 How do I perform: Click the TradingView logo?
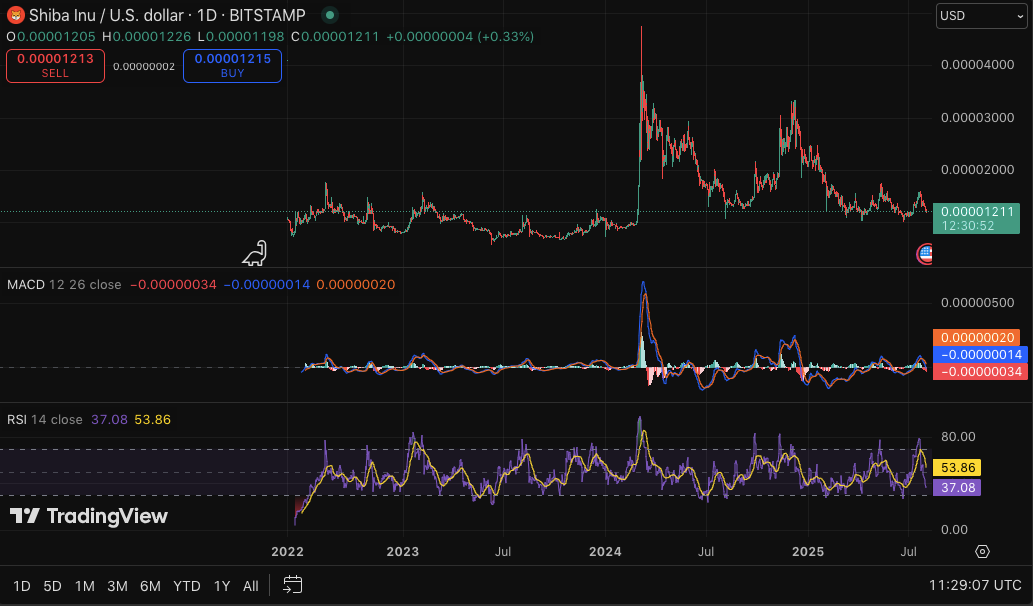[88, 516]
